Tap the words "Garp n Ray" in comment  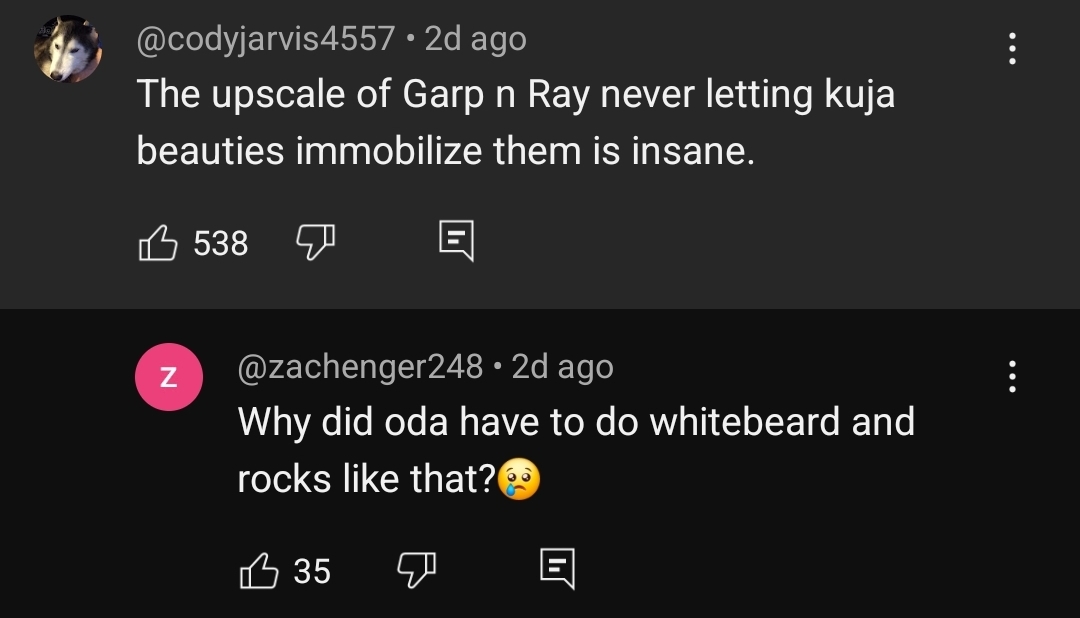click(496, 94)
